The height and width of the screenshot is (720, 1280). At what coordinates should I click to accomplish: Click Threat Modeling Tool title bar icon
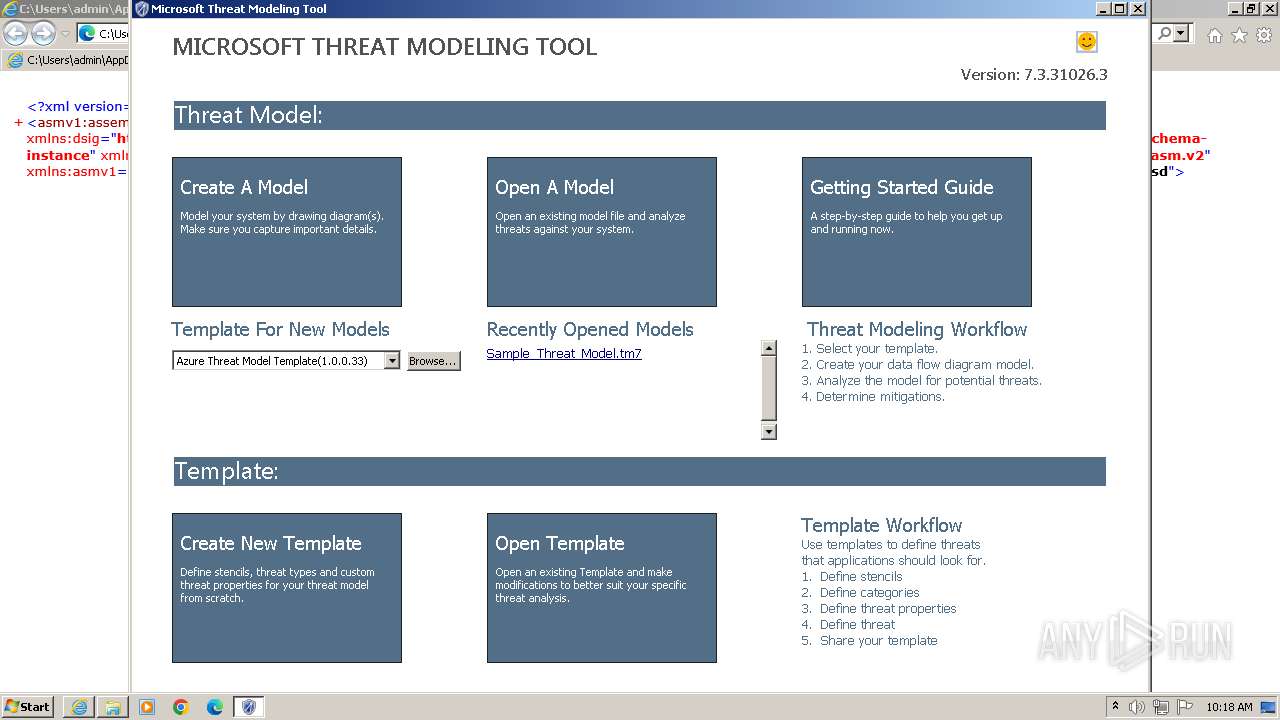coord(142,9)
